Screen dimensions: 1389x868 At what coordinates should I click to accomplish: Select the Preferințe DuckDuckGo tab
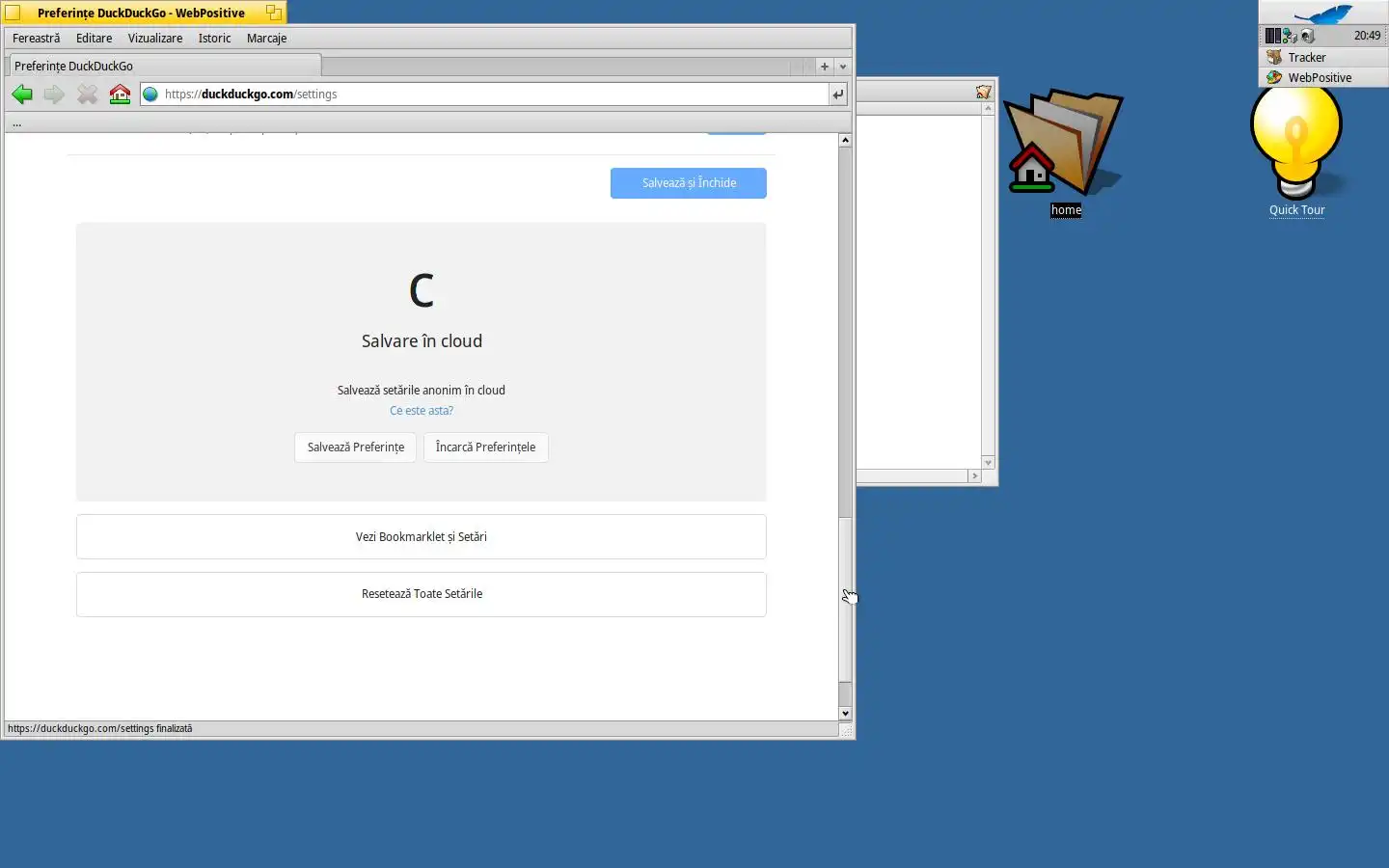click(x=165, y=66)
